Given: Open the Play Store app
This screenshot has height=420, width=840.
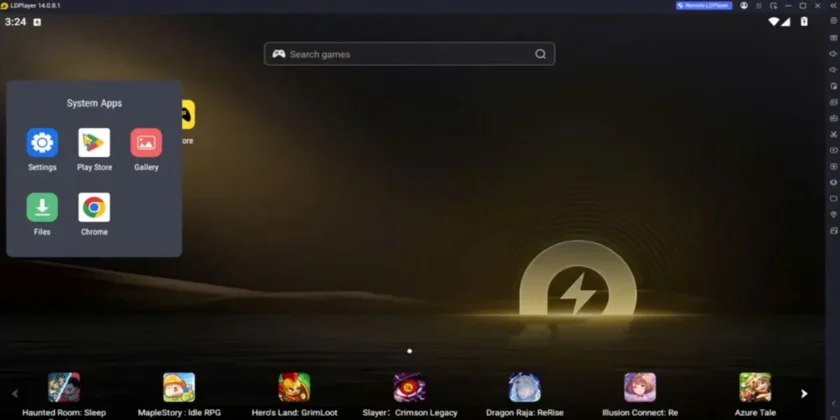Looking at the screenshot, I should pyautogui.click(x=94, y=143).
